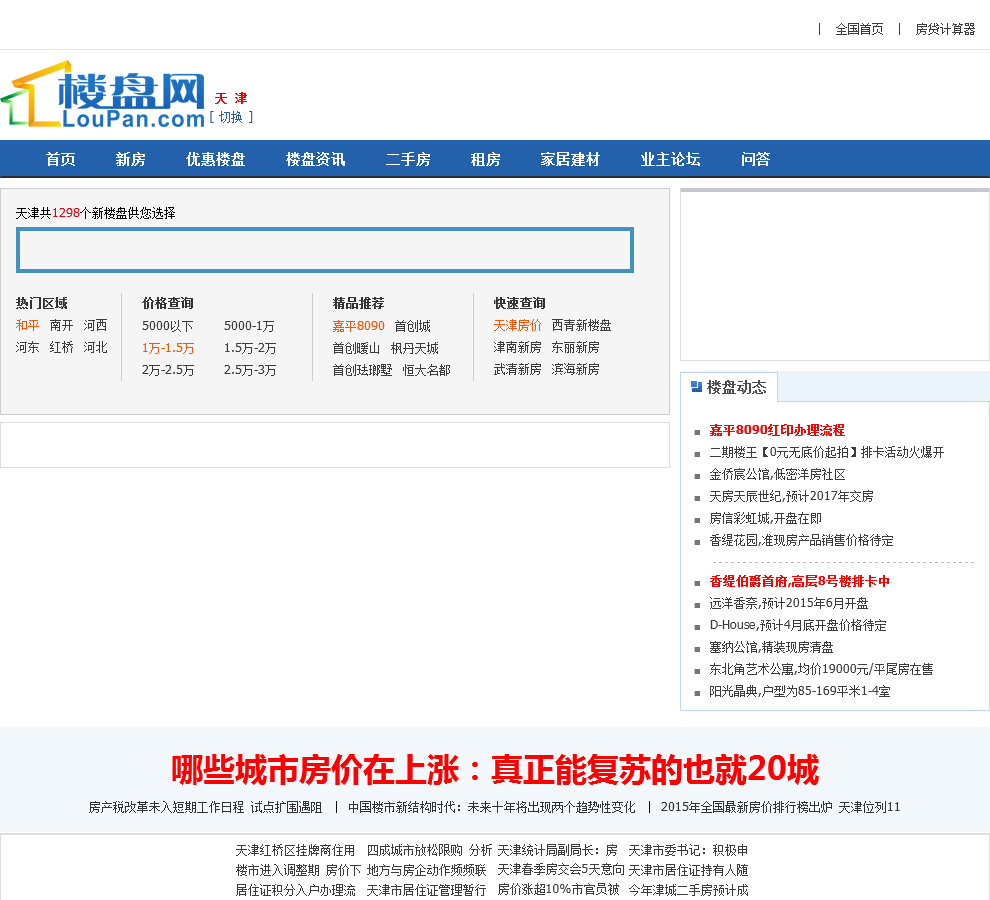Image resolution: width=990 pixels, height=900 pixels.
Task: Open news D-House,预计4月底开盘价格待定
Action: [x=797, y=625]
